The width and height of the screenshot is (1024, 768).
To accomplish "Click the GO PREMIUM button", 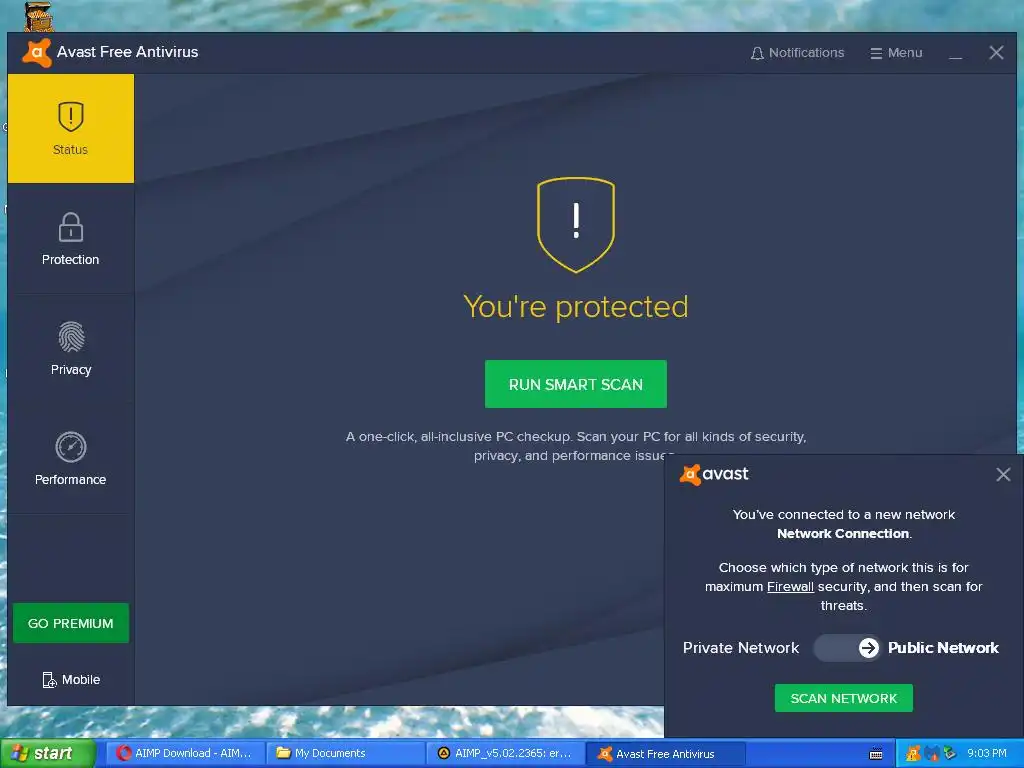I will coord(71,623).
